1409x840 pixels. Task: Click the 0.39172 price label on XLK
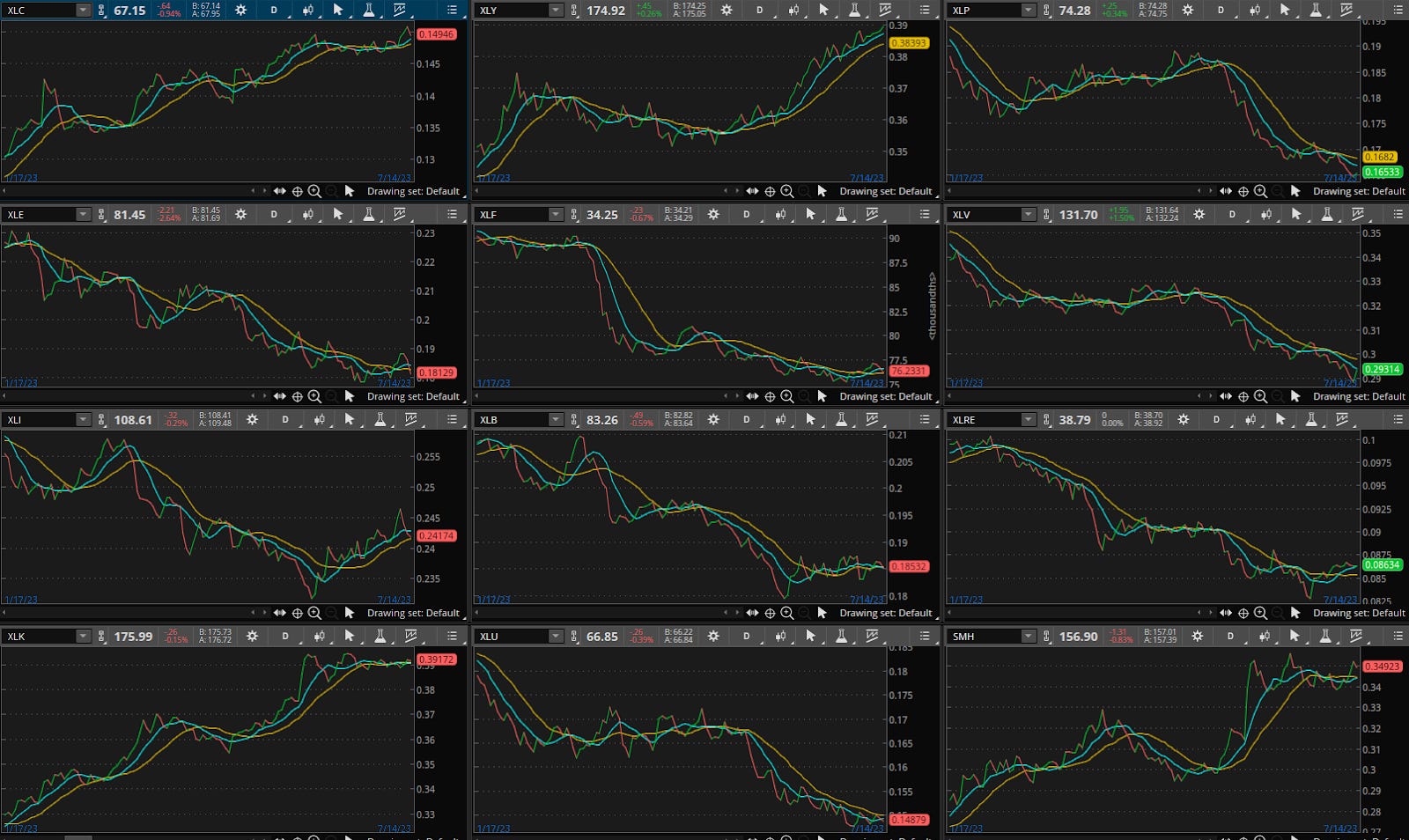437,659
